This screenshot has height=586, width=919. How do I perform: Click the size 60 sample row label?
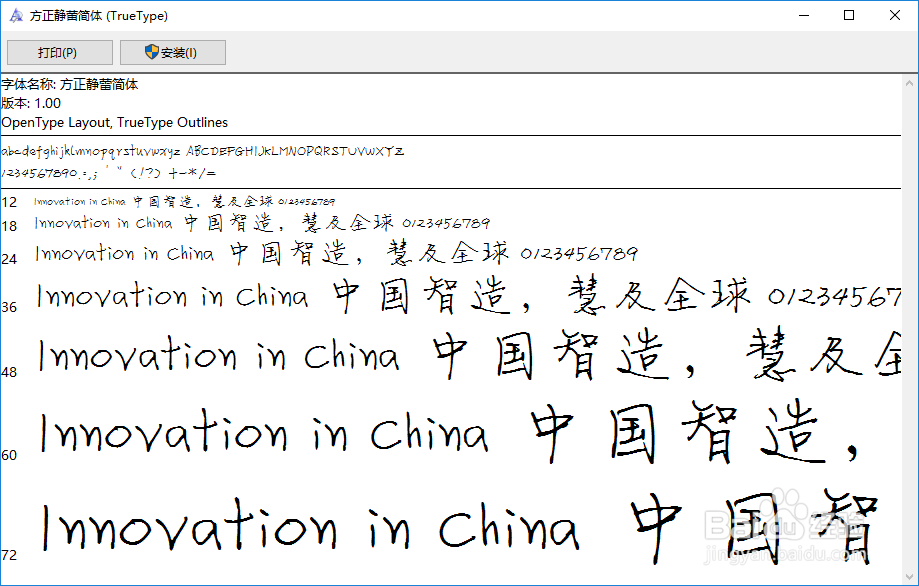click(x=9, y=455)
